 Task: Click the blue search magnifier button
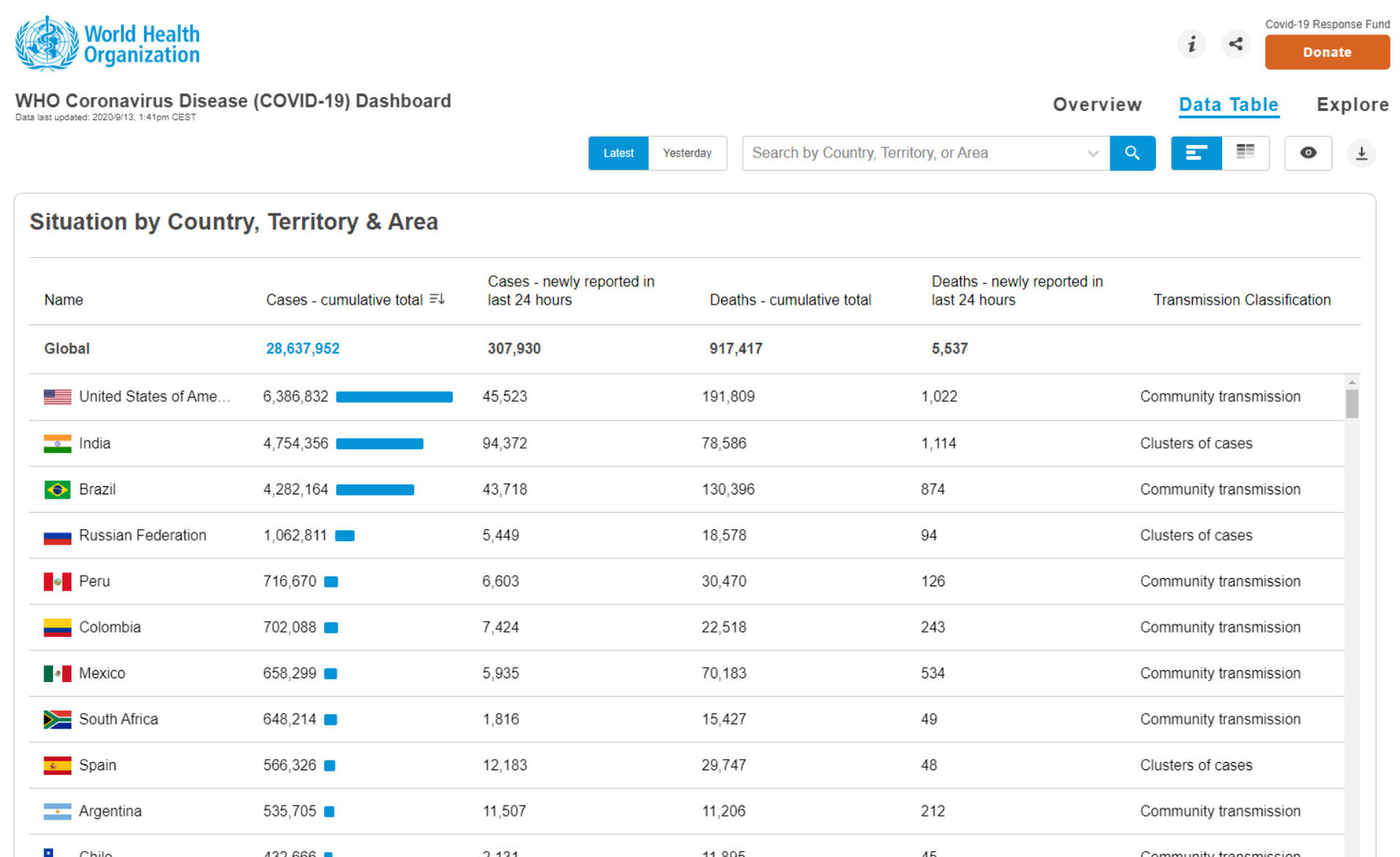(x=1132, y=153)
